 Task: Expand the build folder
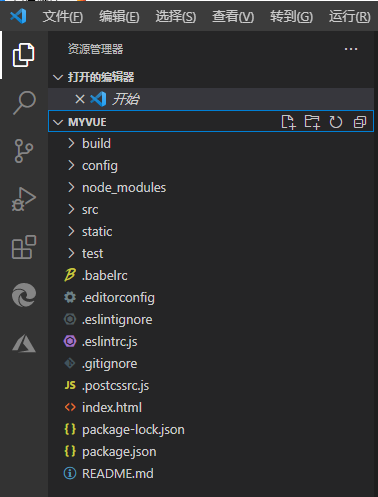click(71, 143)
